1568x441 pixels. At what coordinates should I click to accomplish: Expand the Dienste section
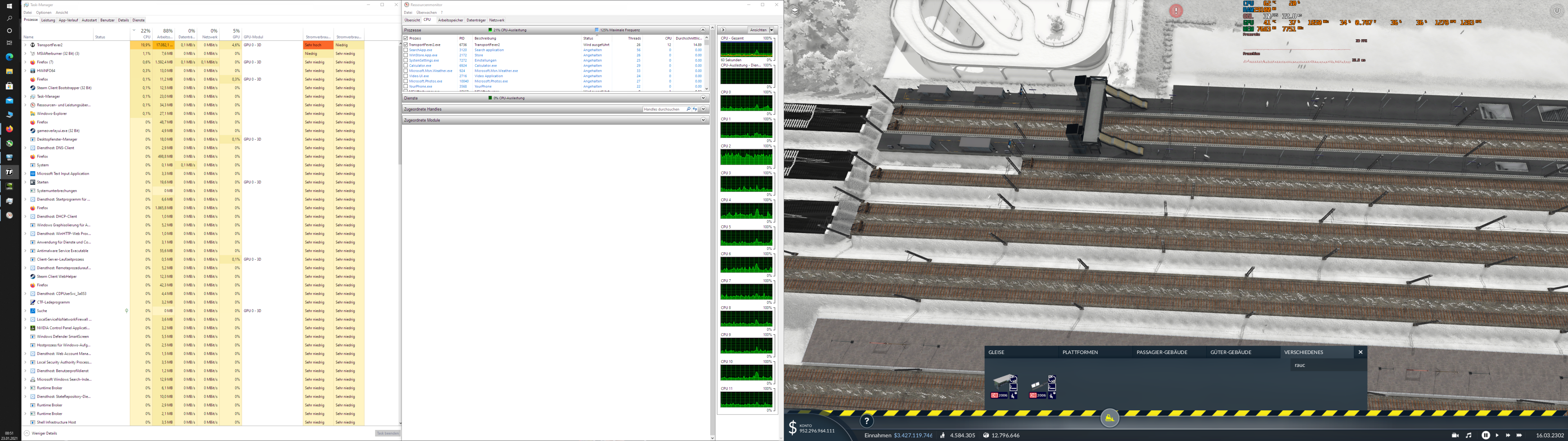703,98
